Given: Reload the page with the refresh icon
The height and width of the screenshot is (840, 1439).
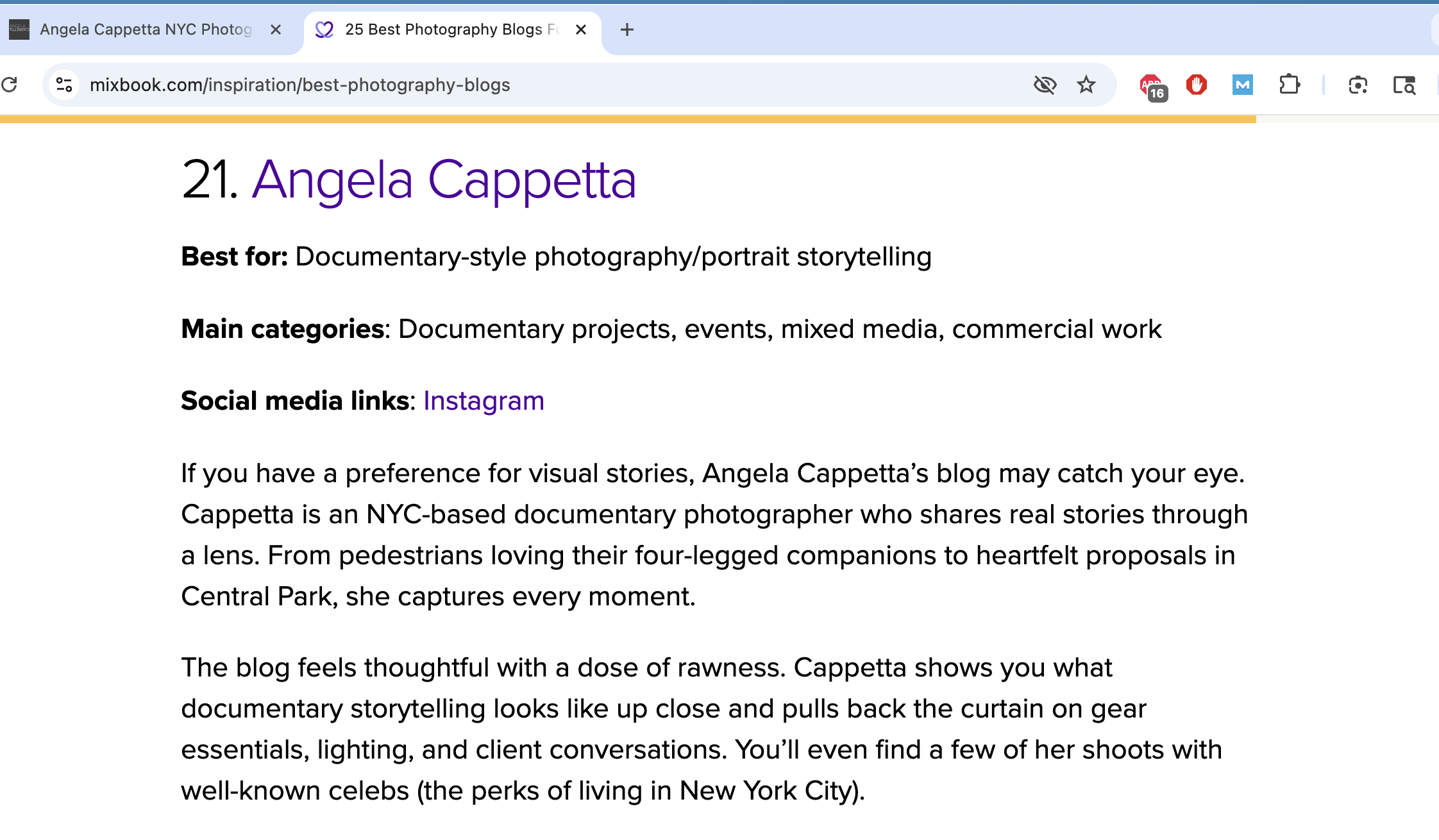Looking at the screenshot, I should [x=9, y=85].
